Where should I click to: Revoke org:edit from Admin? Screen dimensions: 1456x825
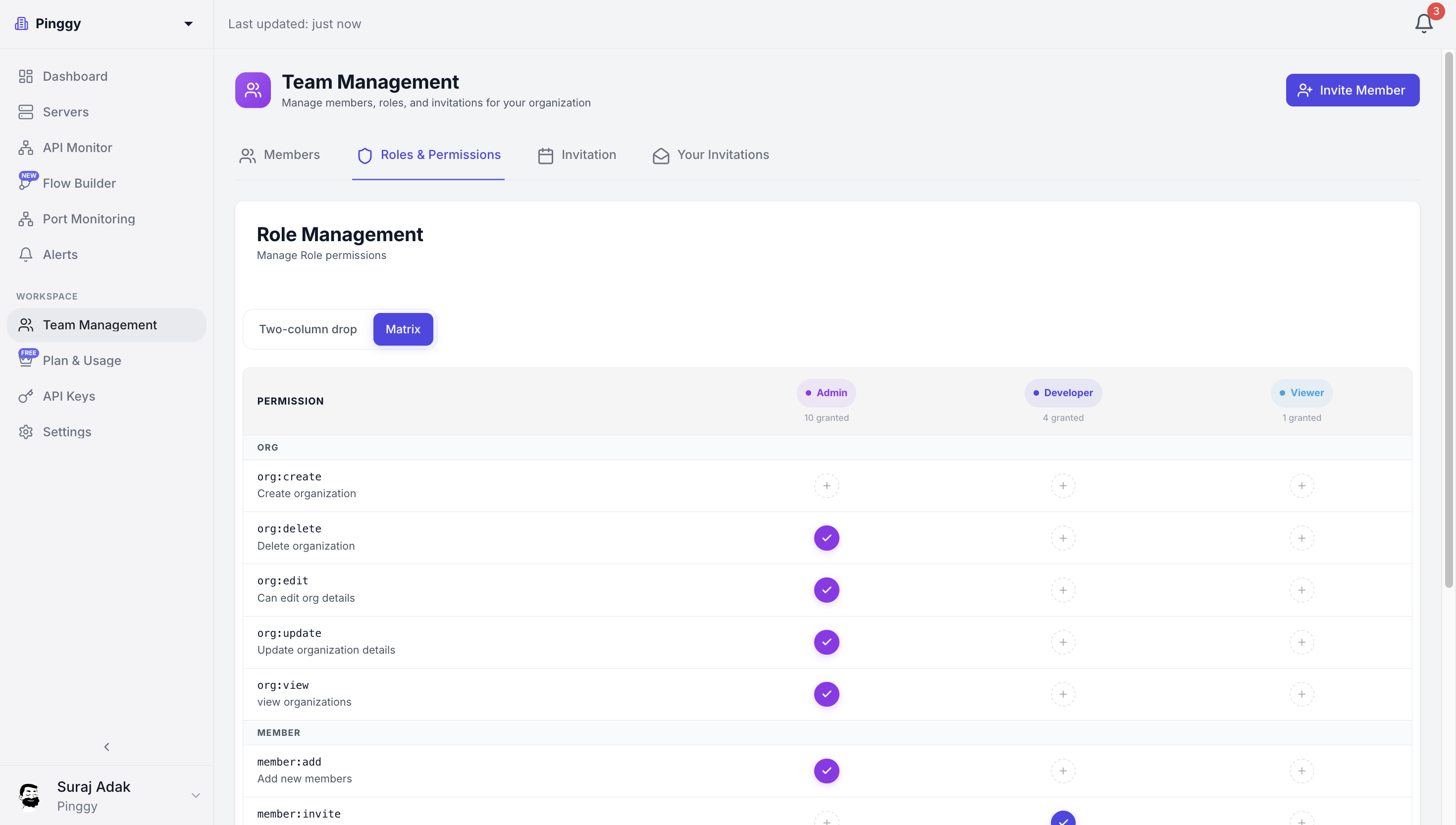(827, 590)
